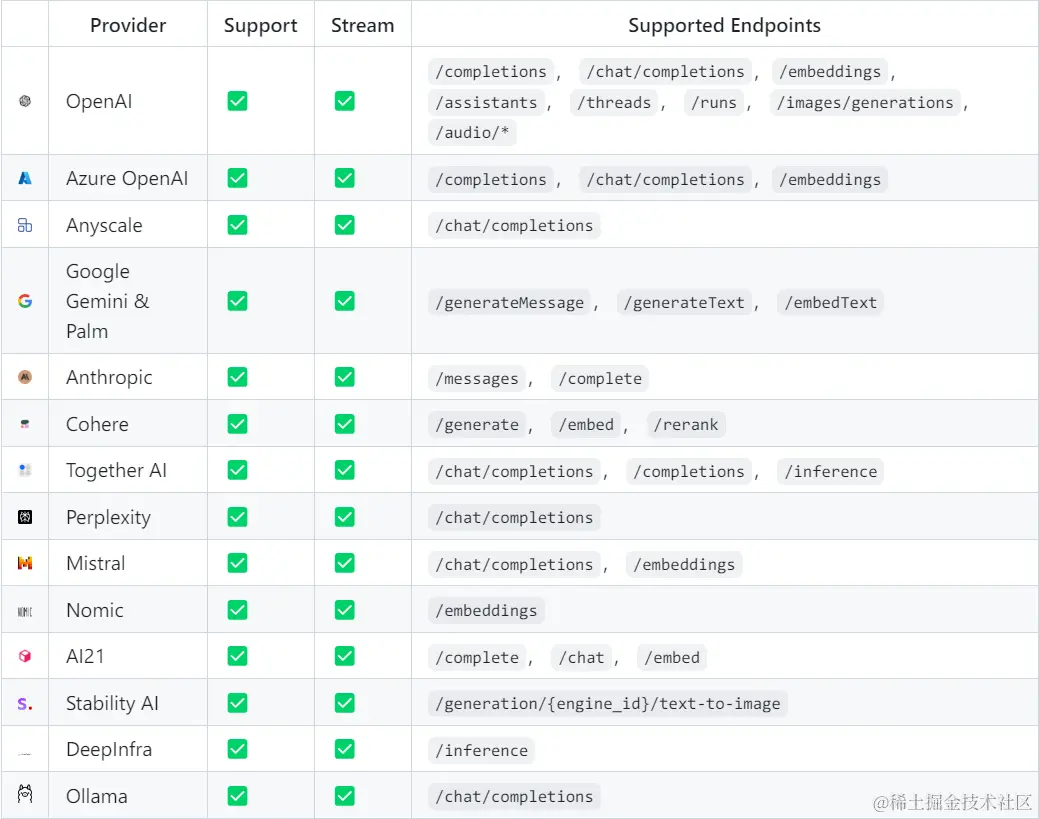Click the /assistants endpoint tag

click(x=486, y=103)
